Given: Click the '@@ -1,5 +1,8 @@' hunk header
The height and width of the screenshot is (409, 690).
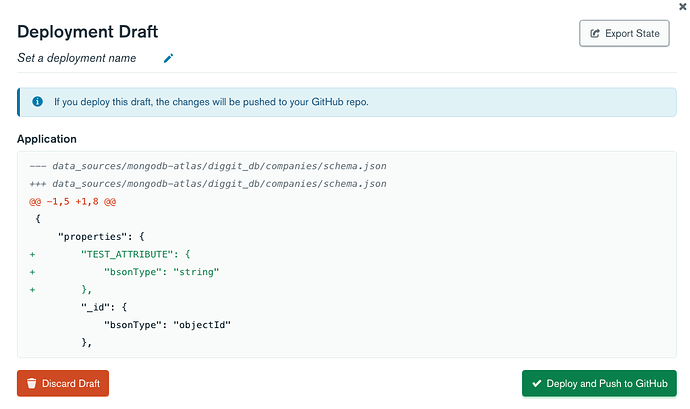Looking at the screenshot, I should point(73,201).
